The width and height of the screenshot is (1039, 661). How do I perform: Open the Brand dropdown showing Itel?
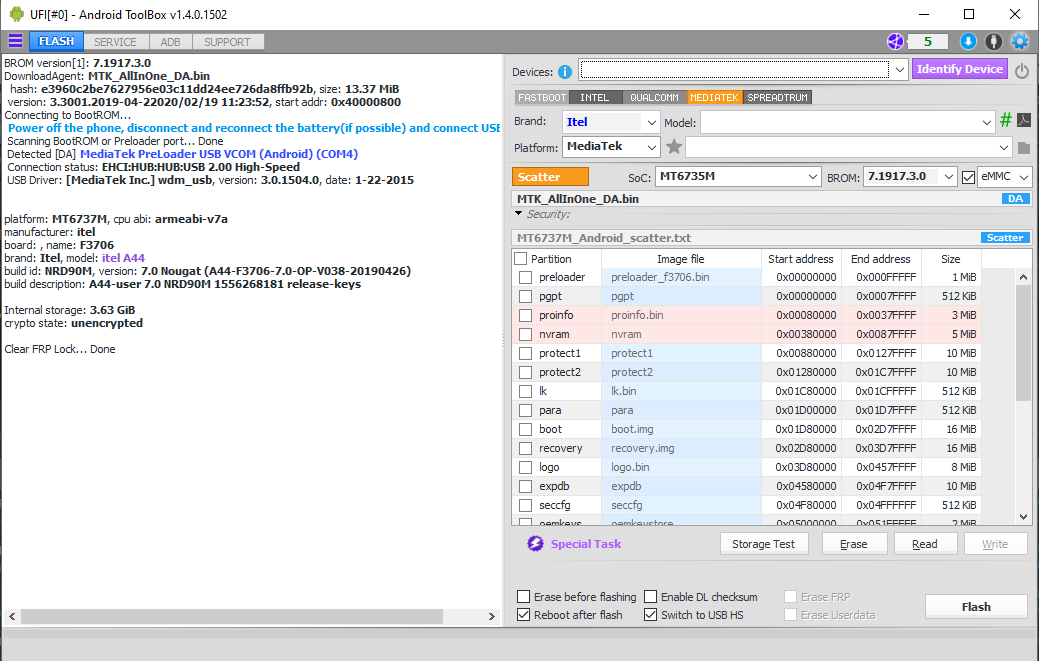coord(651,123)
